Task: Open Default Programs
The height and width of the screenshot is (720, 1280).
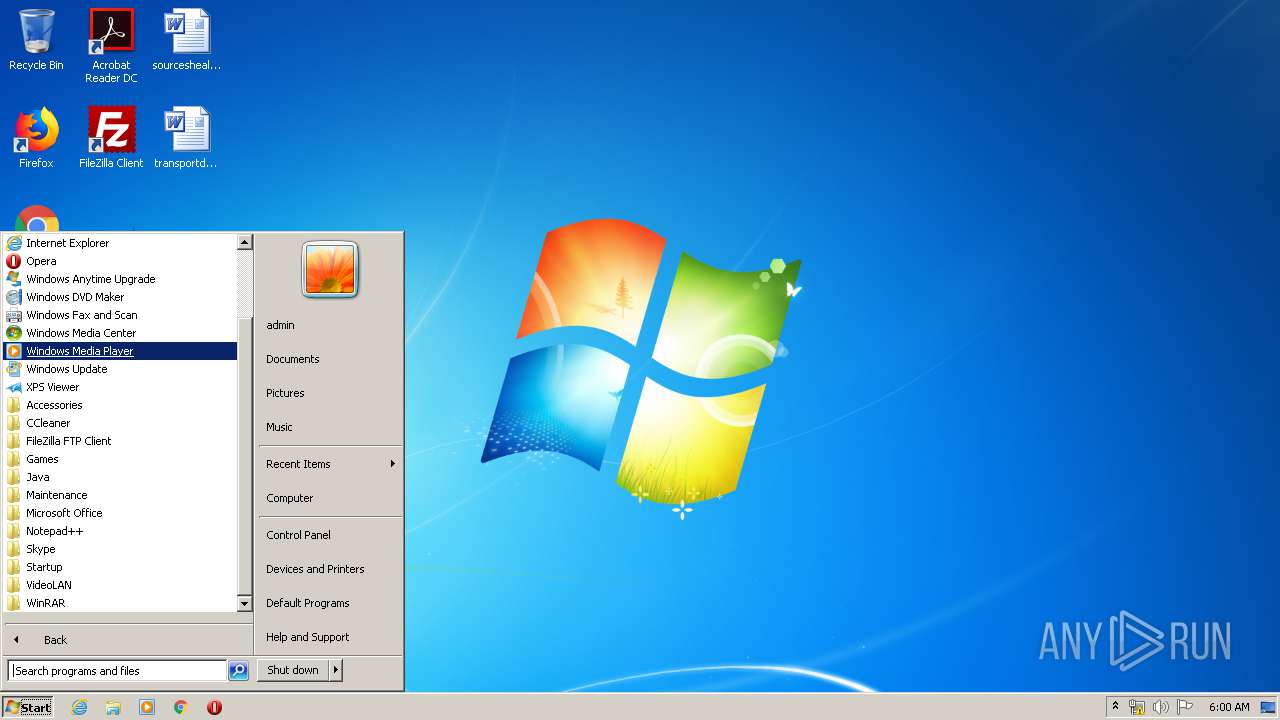Action: tap(330, 603)
